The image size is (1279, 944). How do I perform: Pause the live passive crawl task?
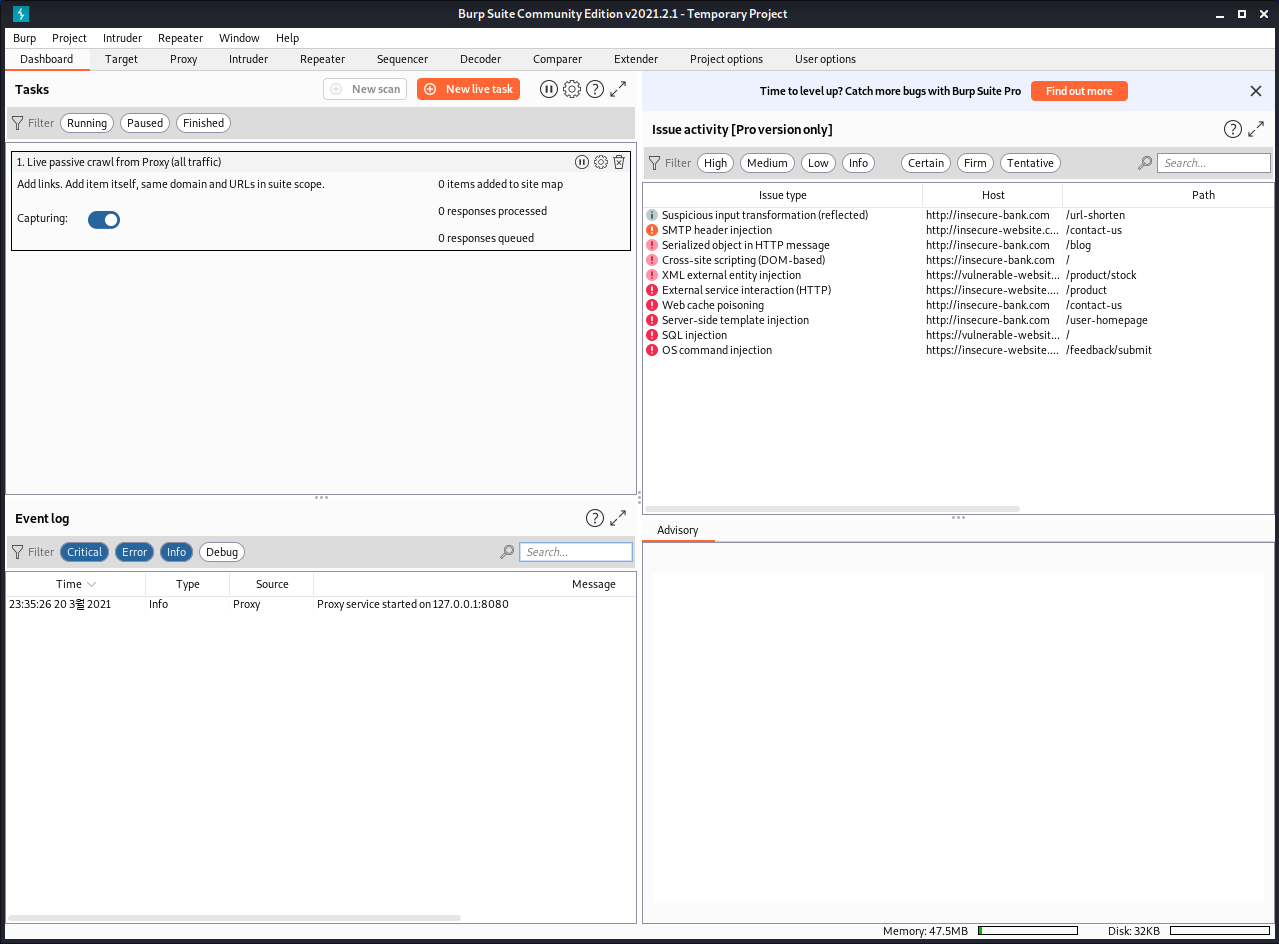click(582, 162)
